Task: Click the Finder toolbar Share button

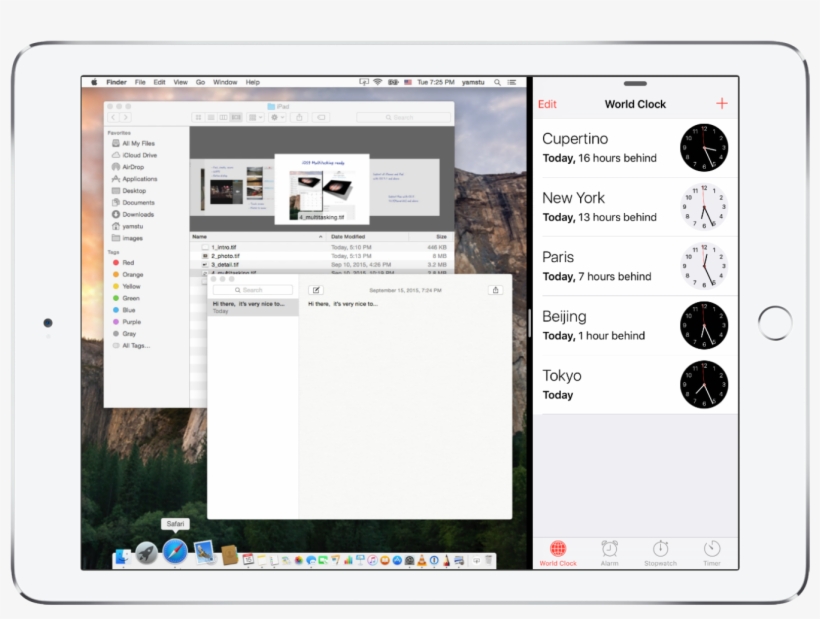Action: tap(299, 117)
